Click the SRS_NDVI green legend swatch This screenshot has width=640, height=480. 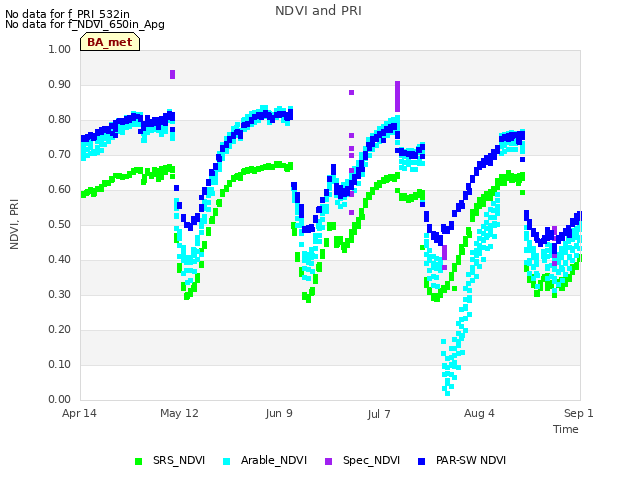(139, 461)
